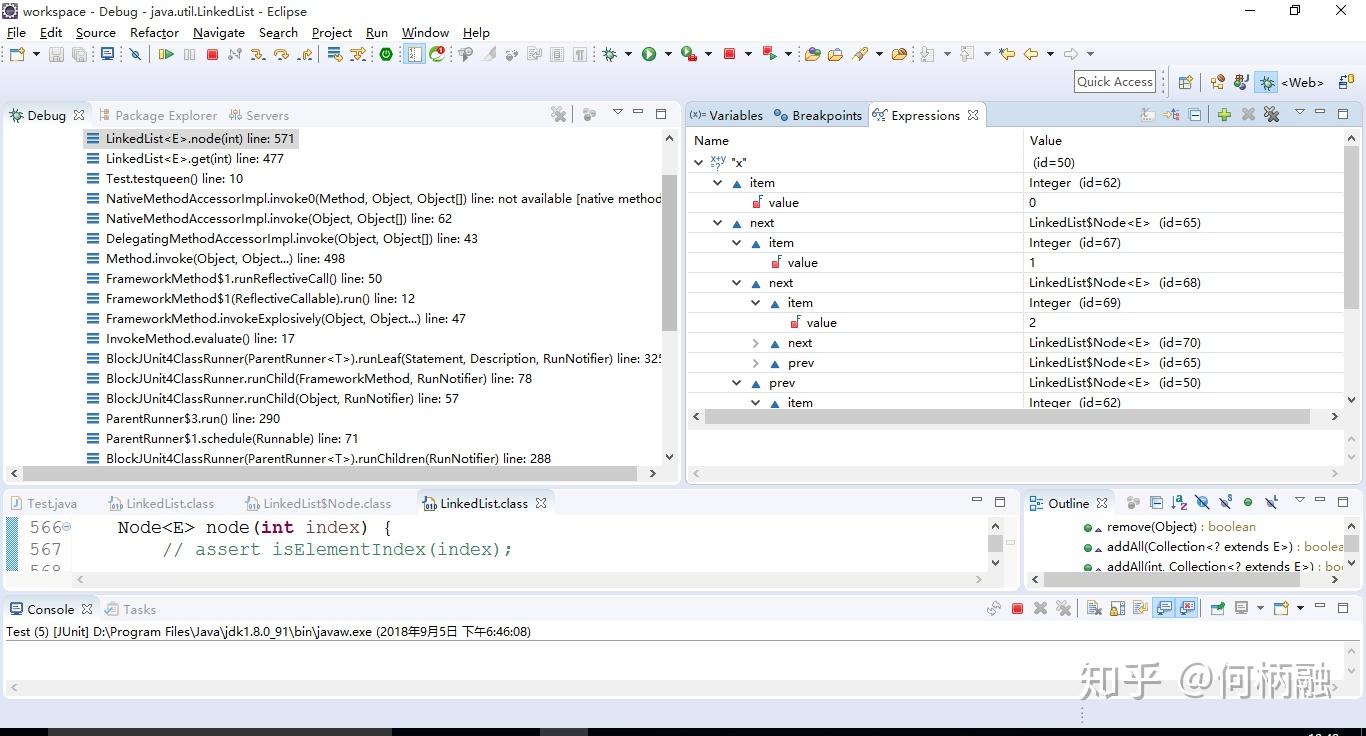The image size is (1366, 736).
Task: Click the green Run launch button
Action: point(649,54)
